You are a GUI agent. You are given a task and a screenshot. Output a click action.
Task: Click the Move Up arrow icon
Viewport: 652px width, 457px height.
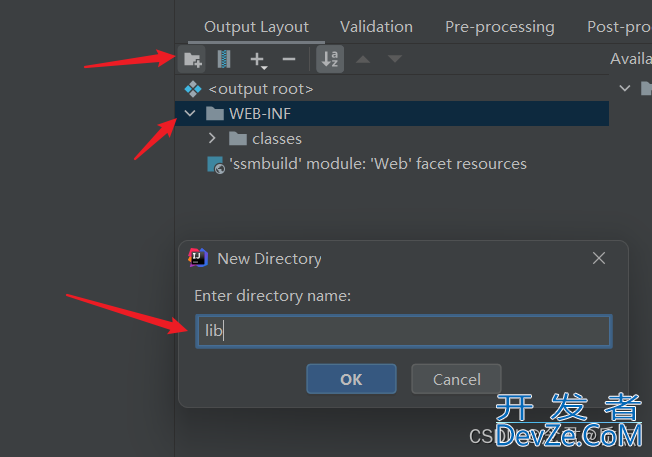coord(363,59)
